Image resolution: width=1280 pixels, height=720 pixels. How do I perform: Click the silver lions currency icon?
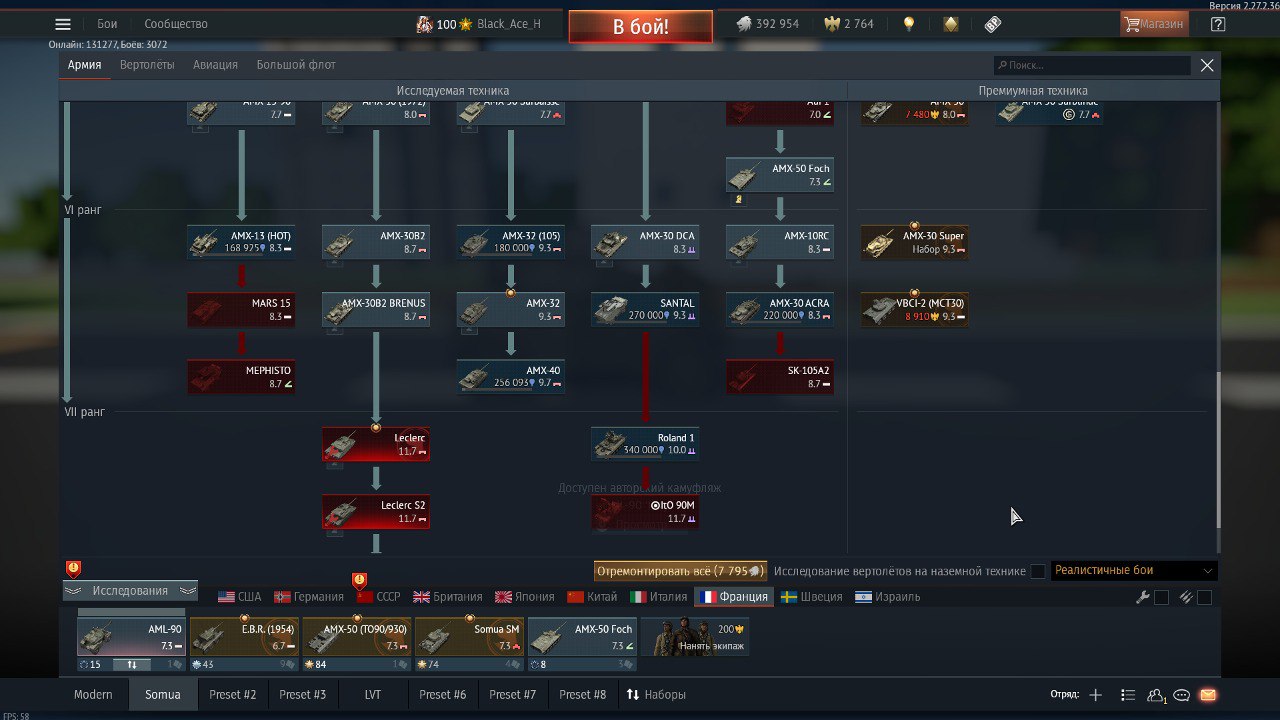pyautogui.click(x=745, y=24)
